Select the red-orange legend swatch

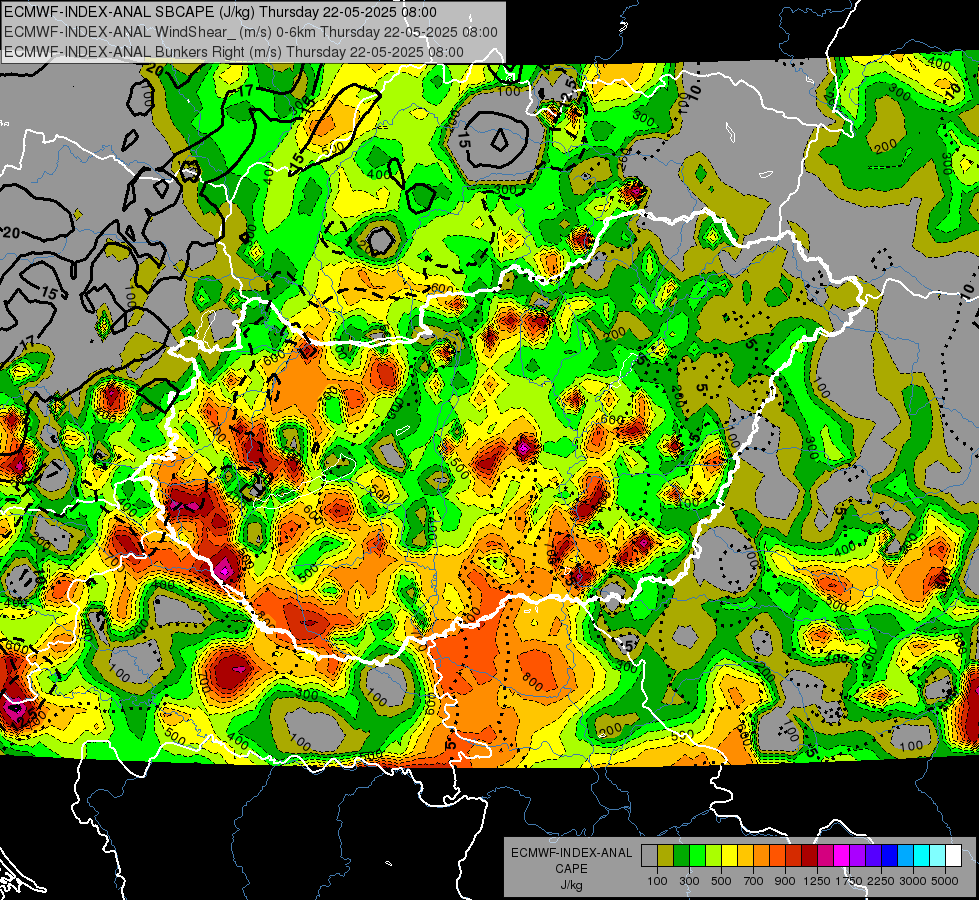[x=777, y=856]
